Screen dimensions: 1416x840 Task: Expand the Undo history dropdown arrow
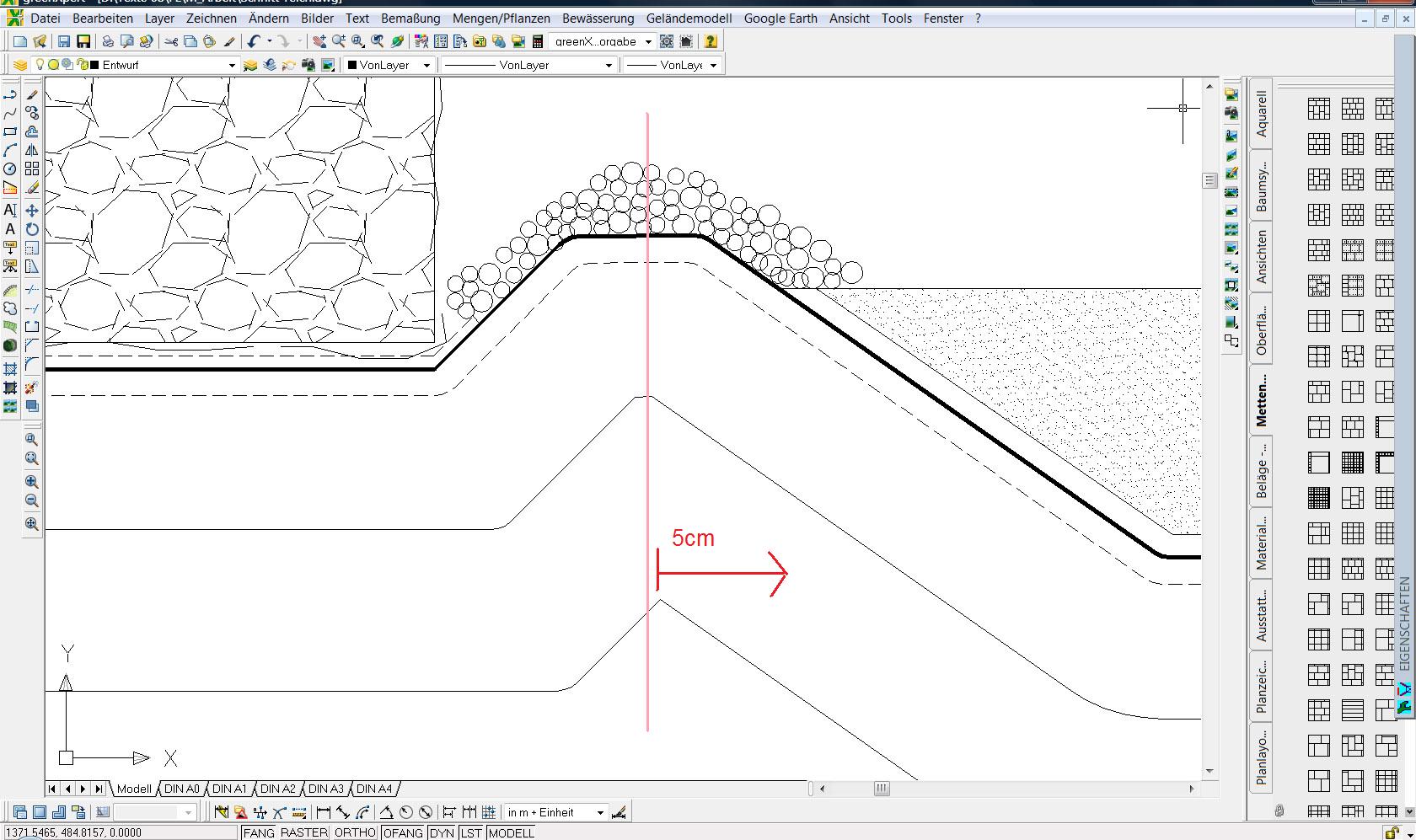coord(270,41)
